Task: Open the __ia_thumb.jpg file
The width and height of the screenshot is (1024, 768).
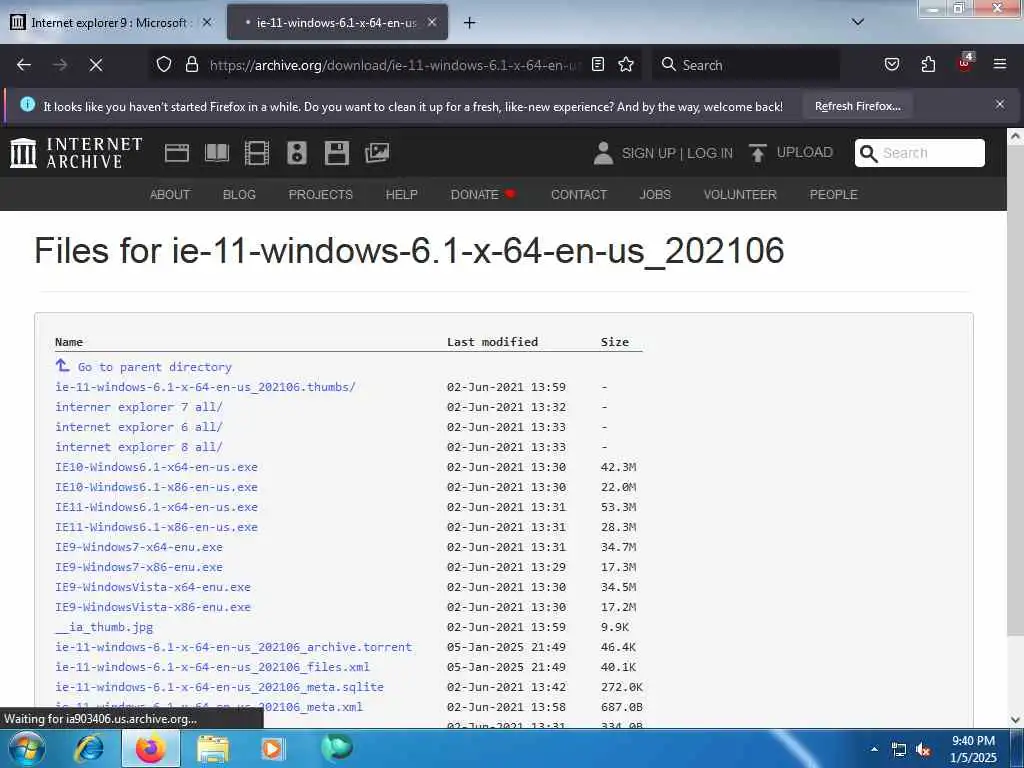Action: (x=104, y=627)
